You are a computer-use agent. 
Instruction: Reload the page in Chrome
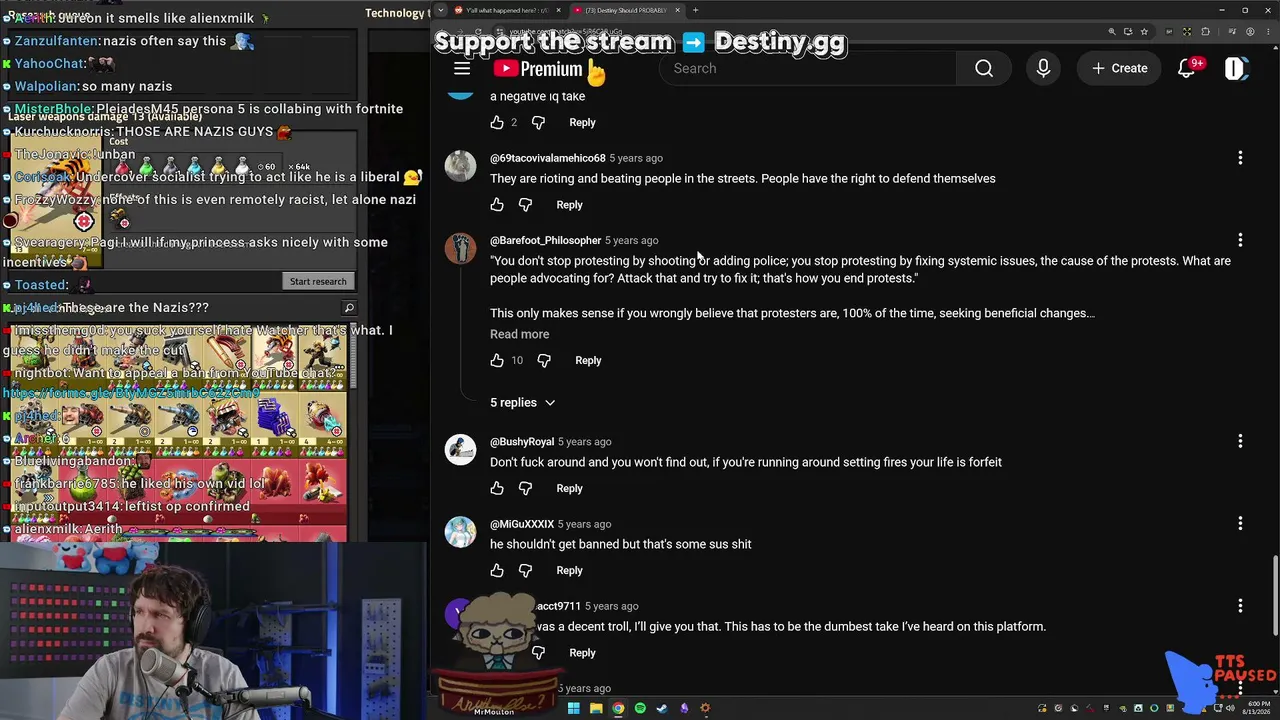477,32
